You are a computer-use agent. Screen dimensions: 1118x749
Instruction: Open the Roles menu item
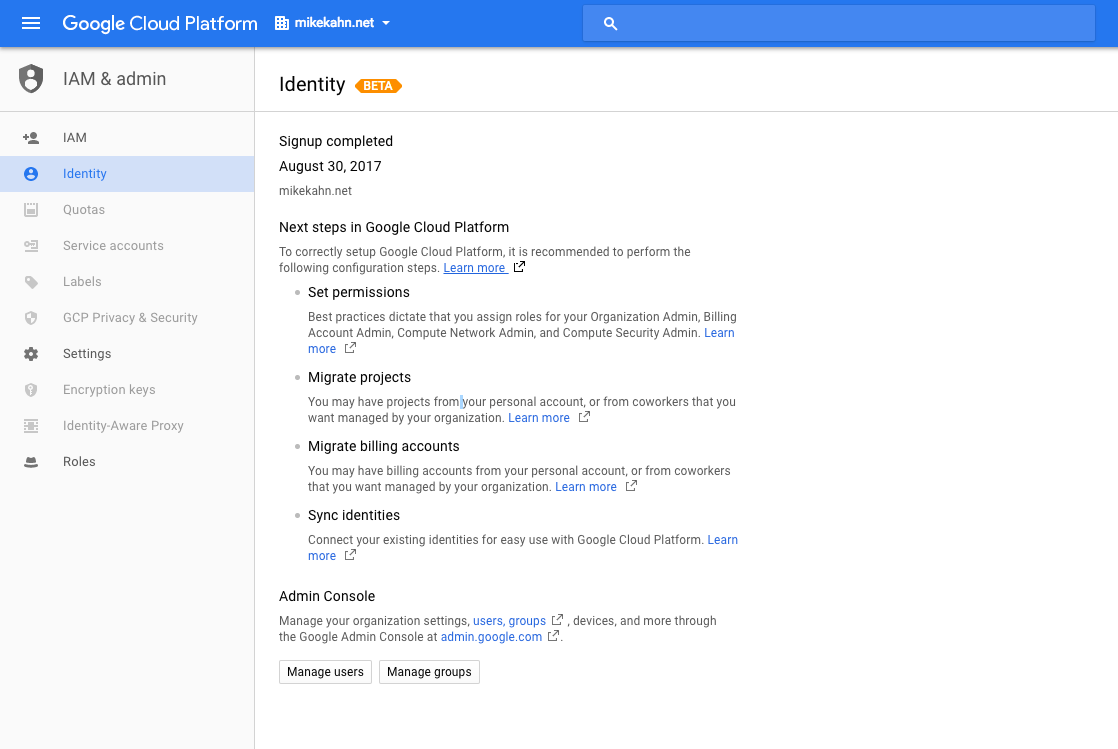click(79, 462)
